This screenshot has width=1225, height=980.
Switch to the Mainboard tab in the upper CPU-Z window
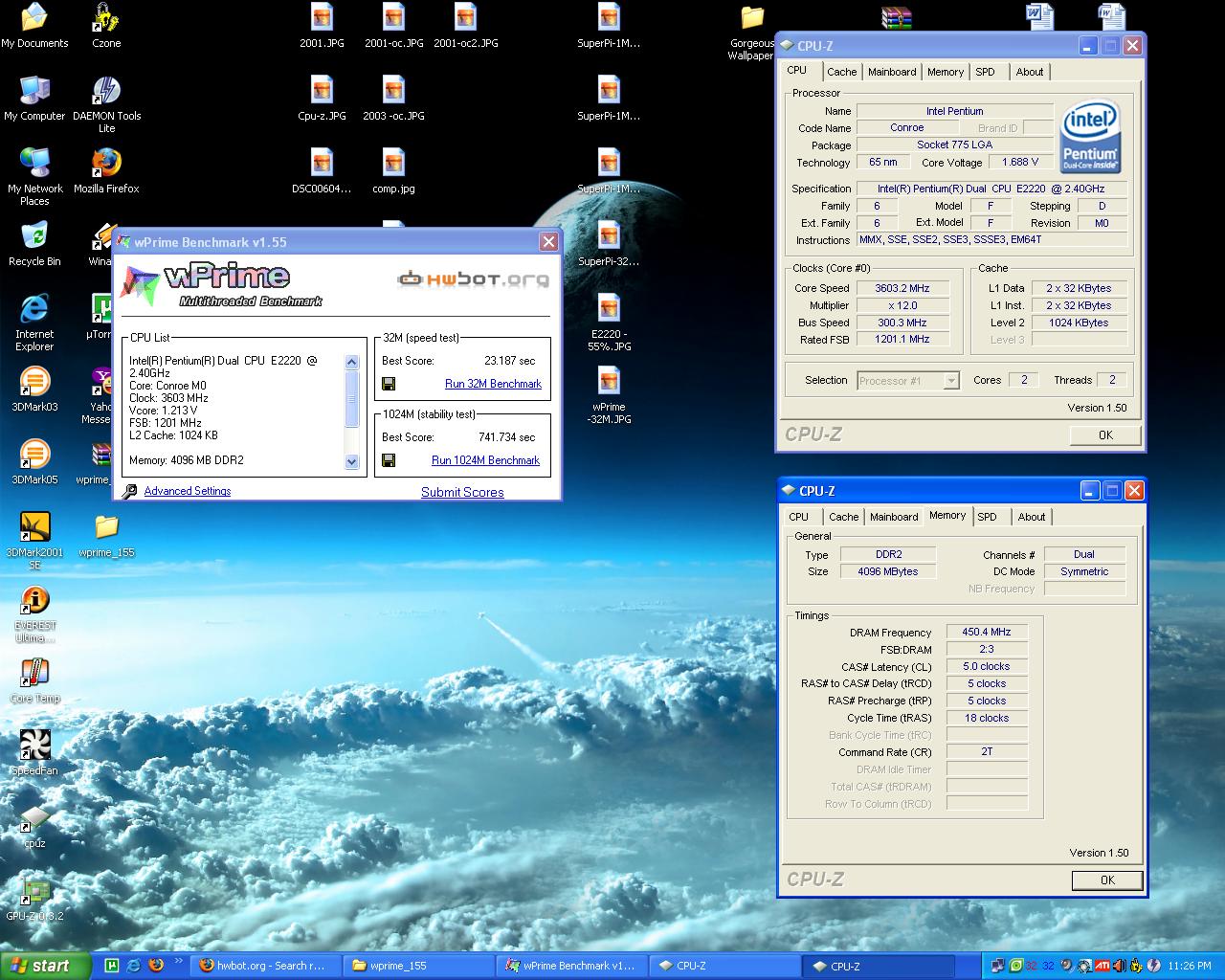coord(892,72)
